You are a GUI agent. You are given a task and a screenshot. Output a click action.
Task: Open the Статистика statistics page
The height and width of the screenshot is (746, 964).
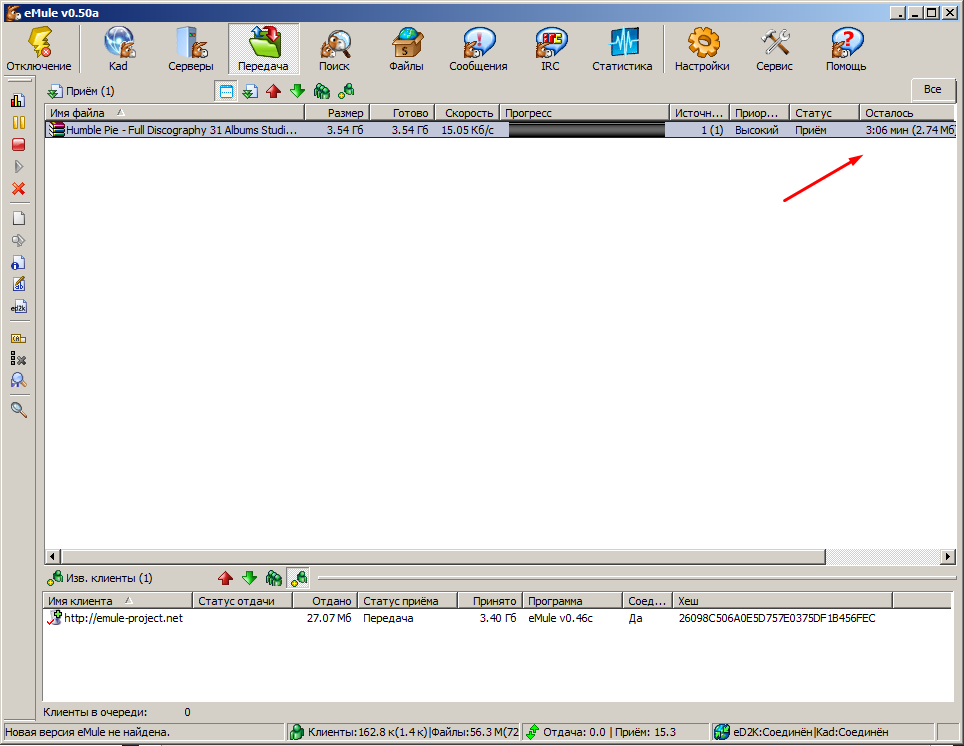(x=622, y=49)
